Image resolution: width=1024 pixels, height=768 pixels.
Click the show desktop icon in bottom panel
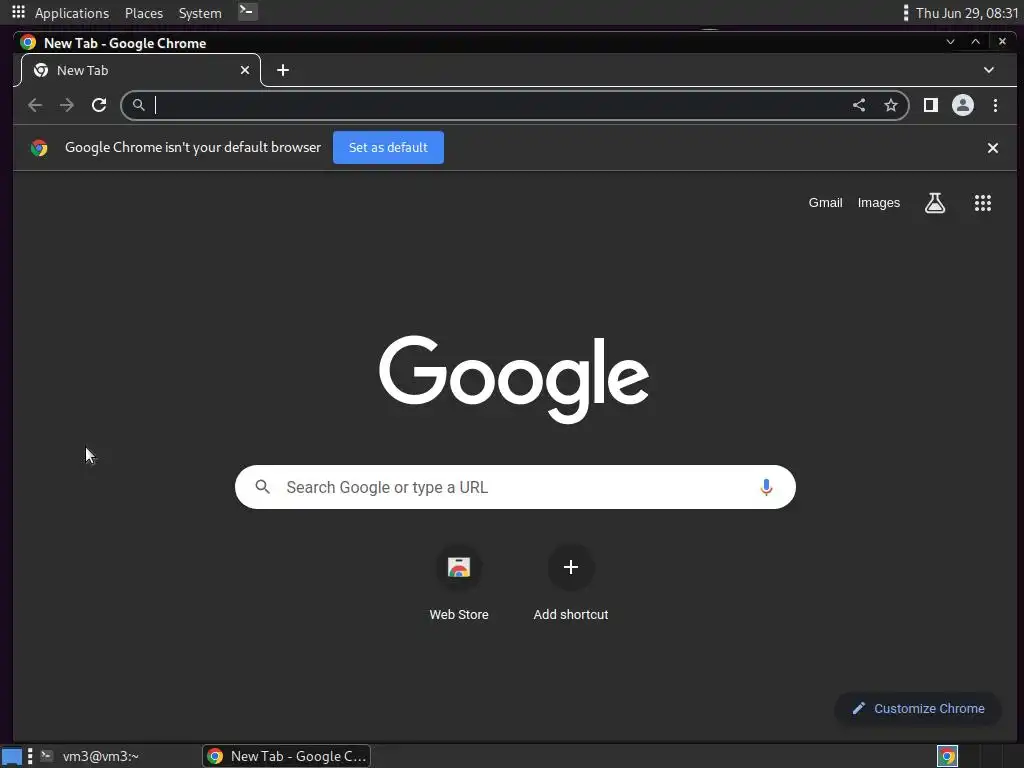[12, 757]
